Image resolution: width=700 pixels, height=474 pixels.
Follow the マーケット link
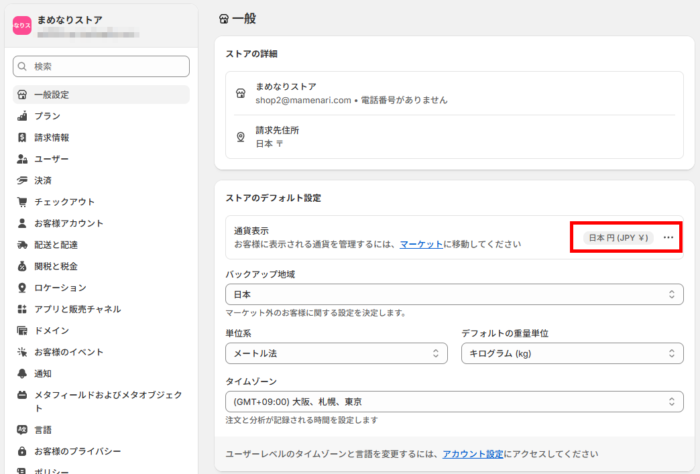(422, 244)
